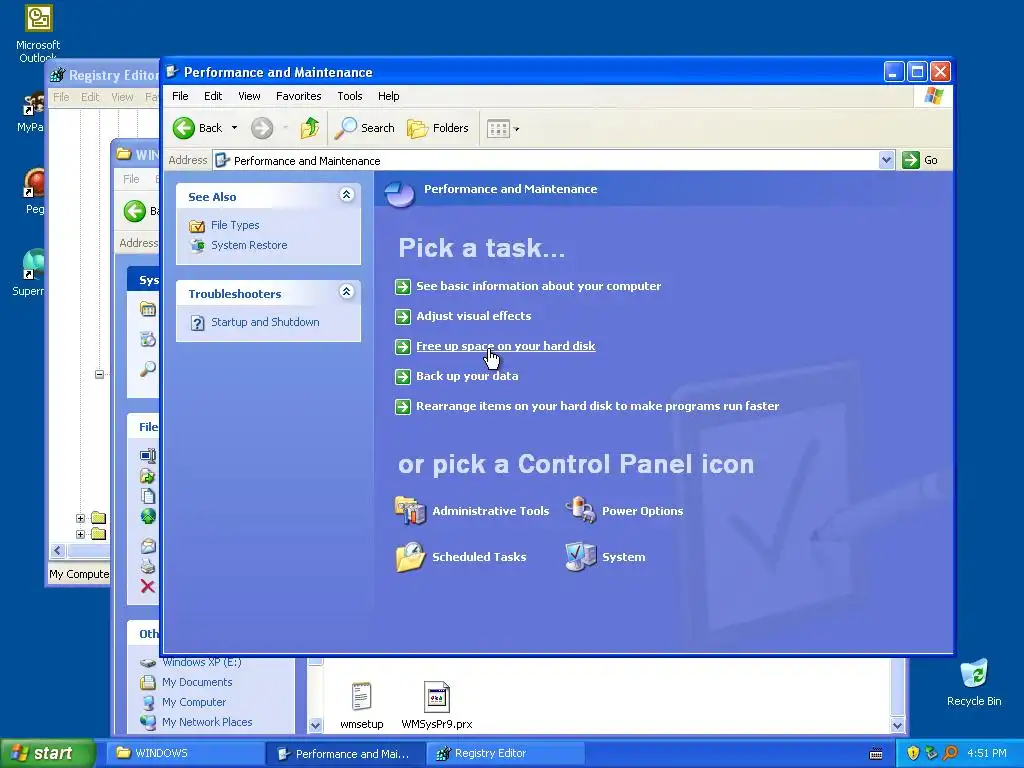Screen dimensions: 1024x768
Task: Open the Start menu
Action: (x=47, y=753)
